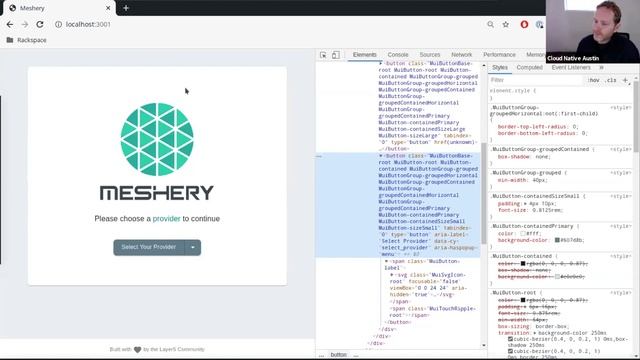The width and height of the screenshot is (640, 360).
Task: Open site info icon beside localhost:3001
Action: pyautogui.click(x=58, y=24)
